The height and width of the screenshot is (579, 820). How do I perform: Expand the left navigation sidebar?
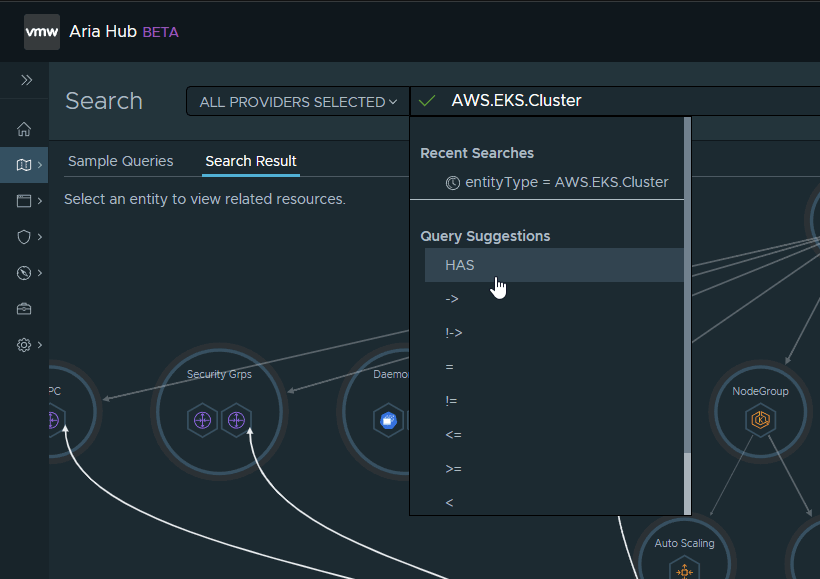pyautogui.click(x=26, y=80)
